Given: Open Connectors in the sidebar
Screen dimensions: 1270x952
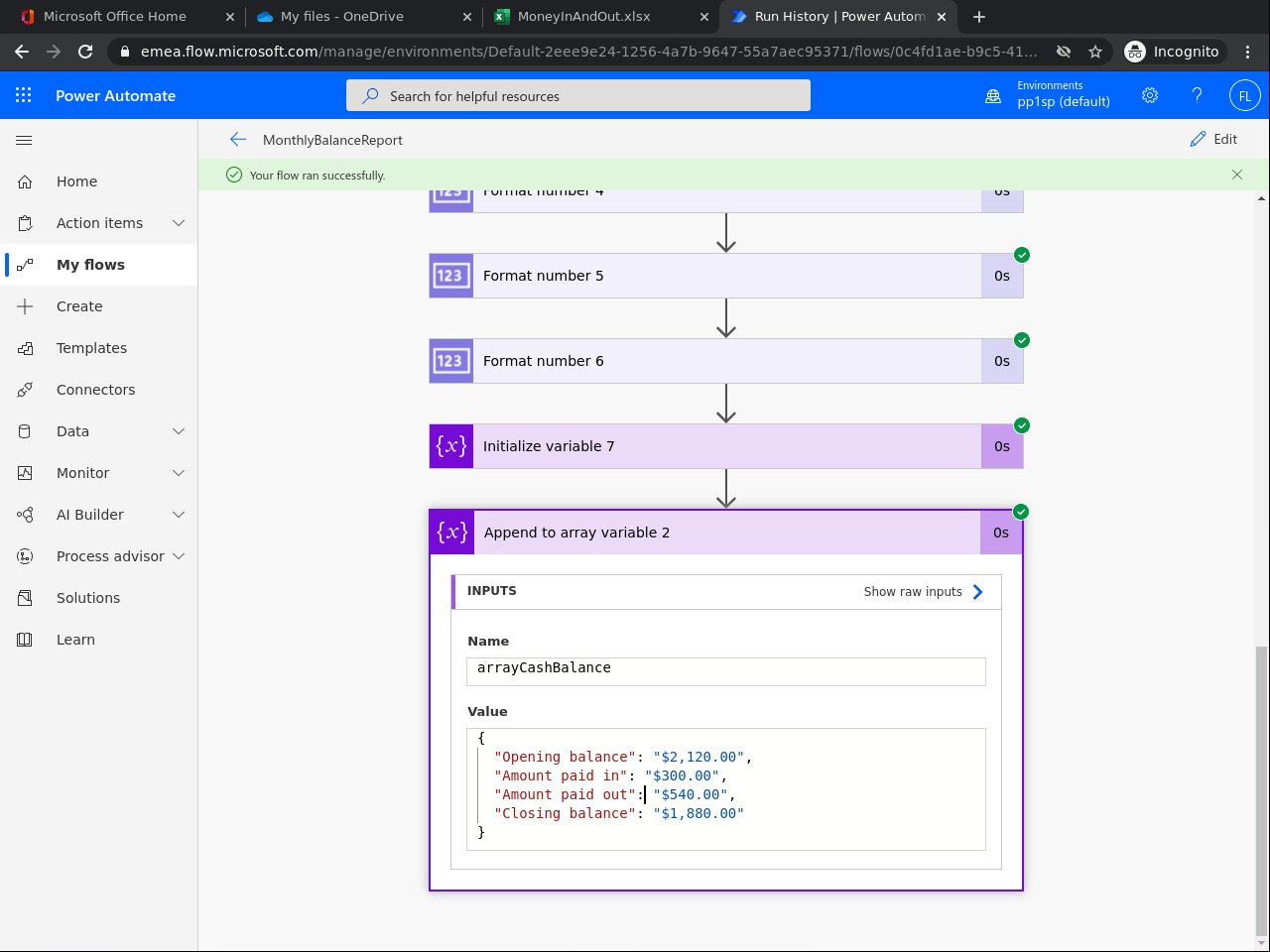Looking at the screenshot, I should (95, 390).
